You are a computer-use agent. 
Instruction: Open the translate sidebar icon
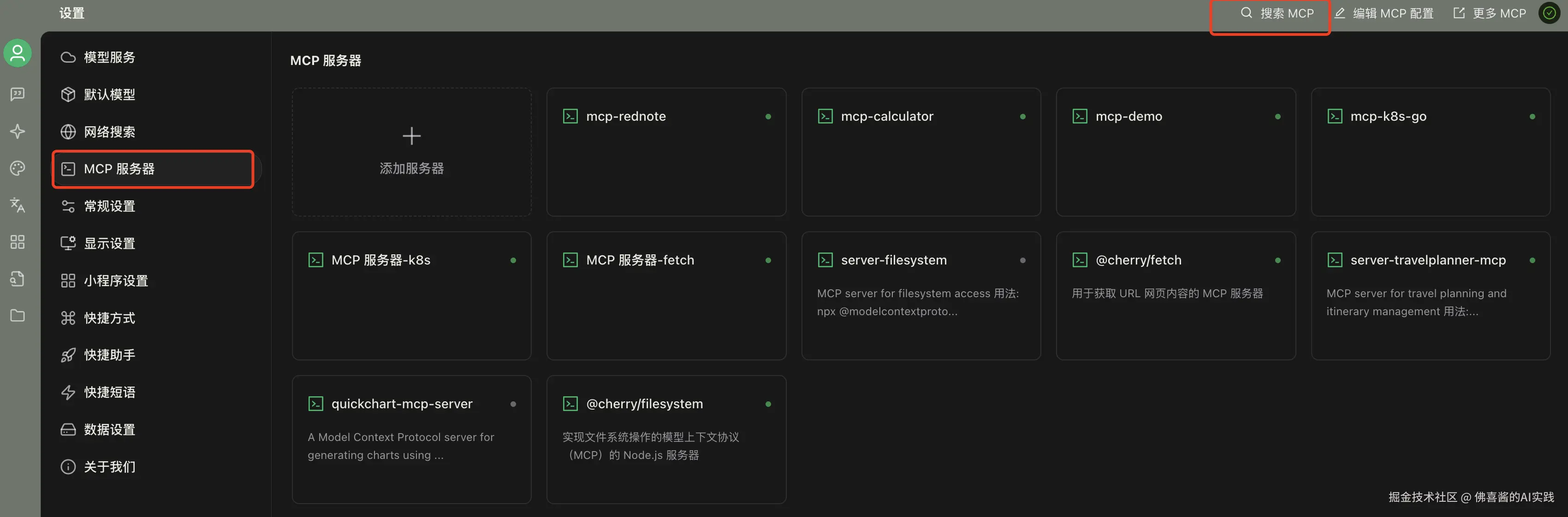click(18, 205)
